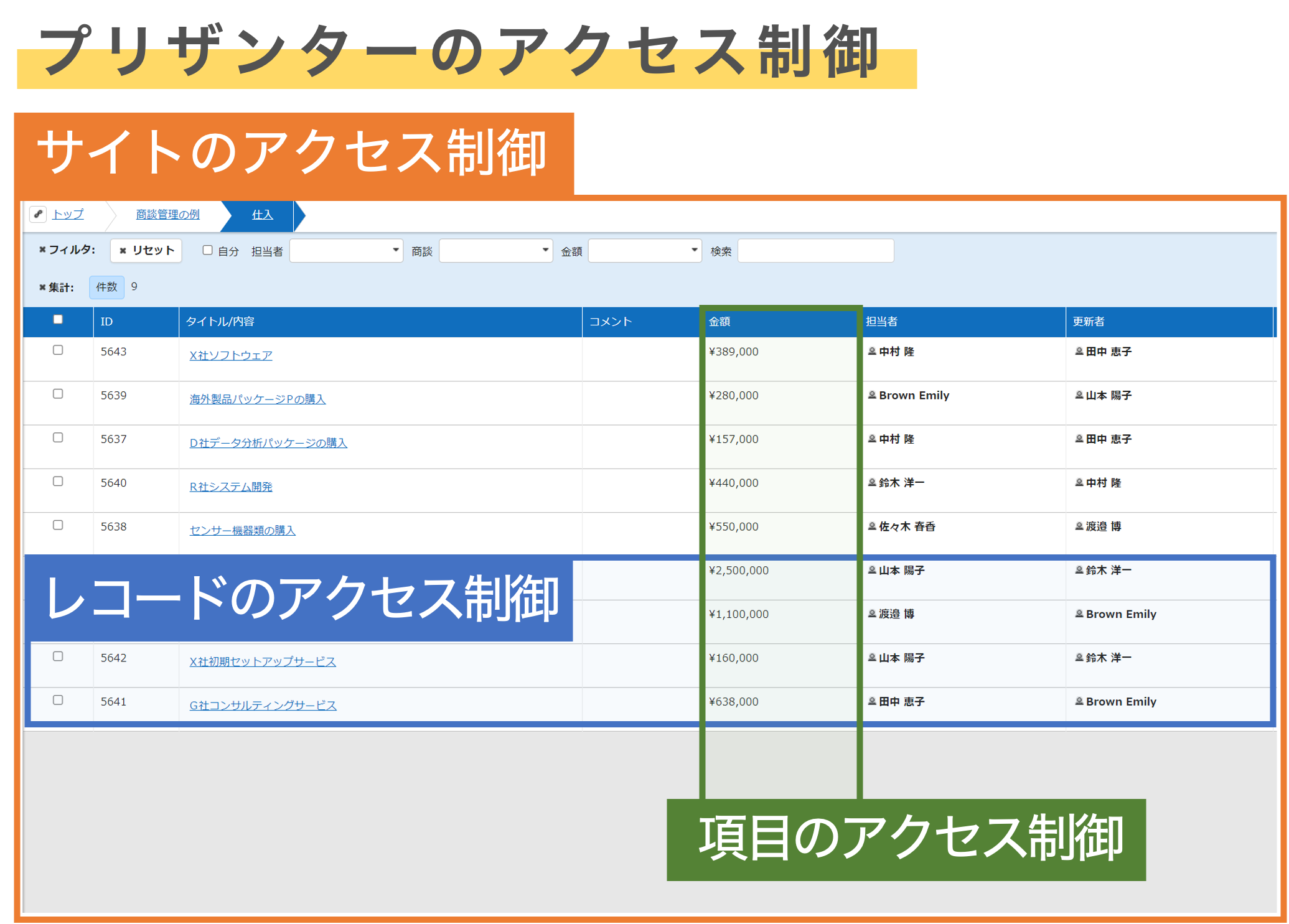Click the user icon next to Brown Emily in 担当者 column
Viewport: 1289px width, 924px height.
pyautogui.click(x=872, y=395)
